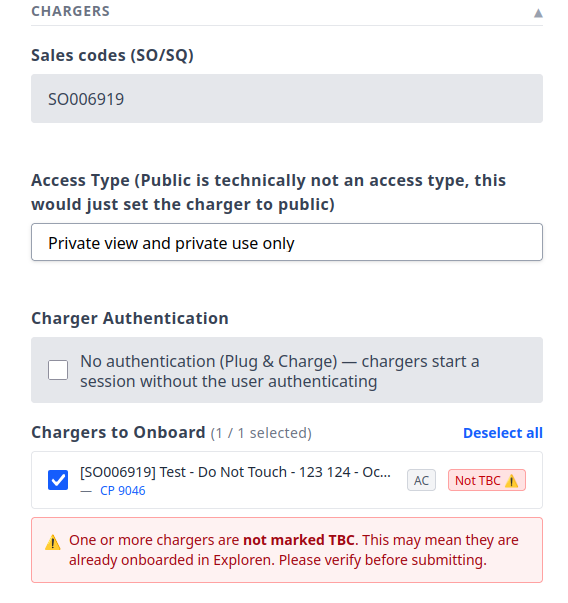Screen dimensions: 568x603
Task: Open the Access Type dropdown
Action: pyautogui.click(x=287, y=242)
